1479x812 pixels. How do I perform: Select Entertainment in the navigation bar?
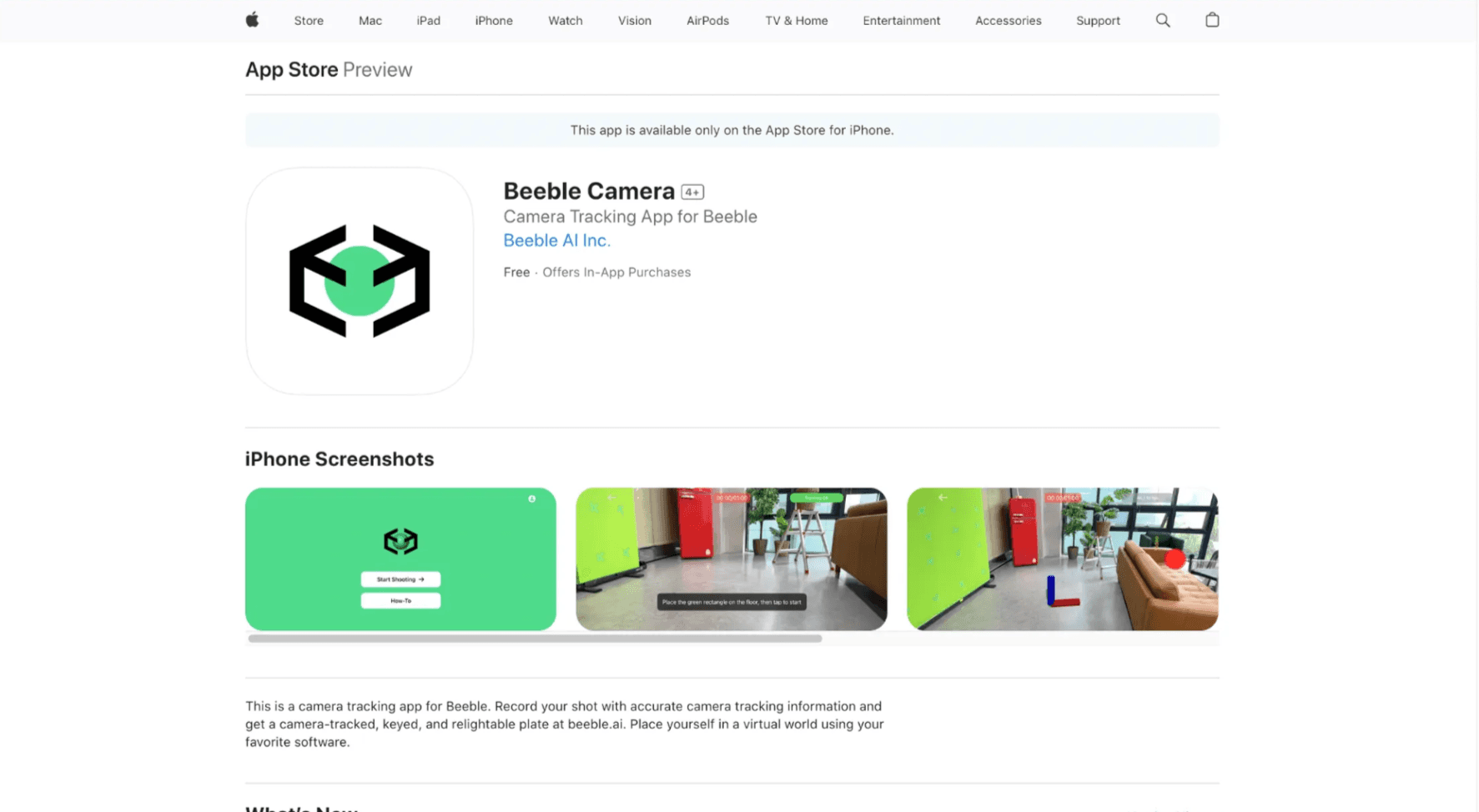click(x=901, y=20)
